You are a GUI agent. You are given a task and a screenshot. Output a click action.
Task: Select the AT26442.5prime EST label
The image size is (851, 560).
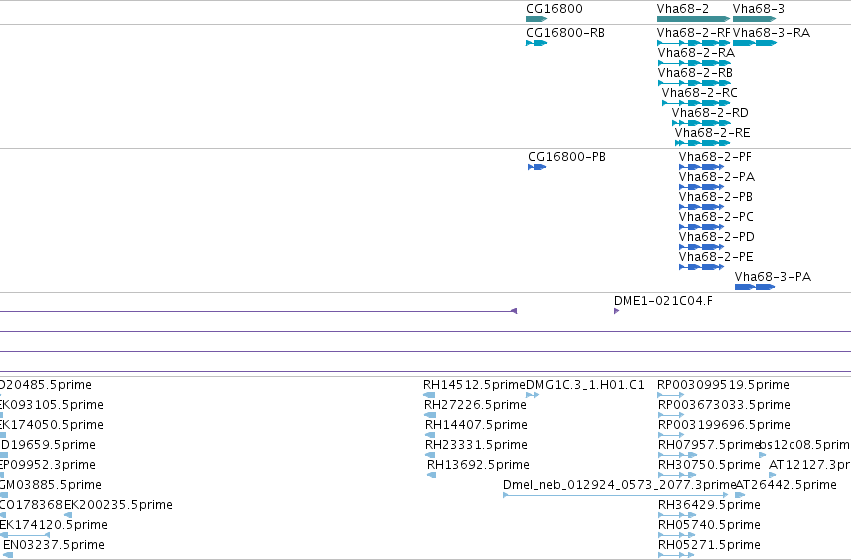786,485
